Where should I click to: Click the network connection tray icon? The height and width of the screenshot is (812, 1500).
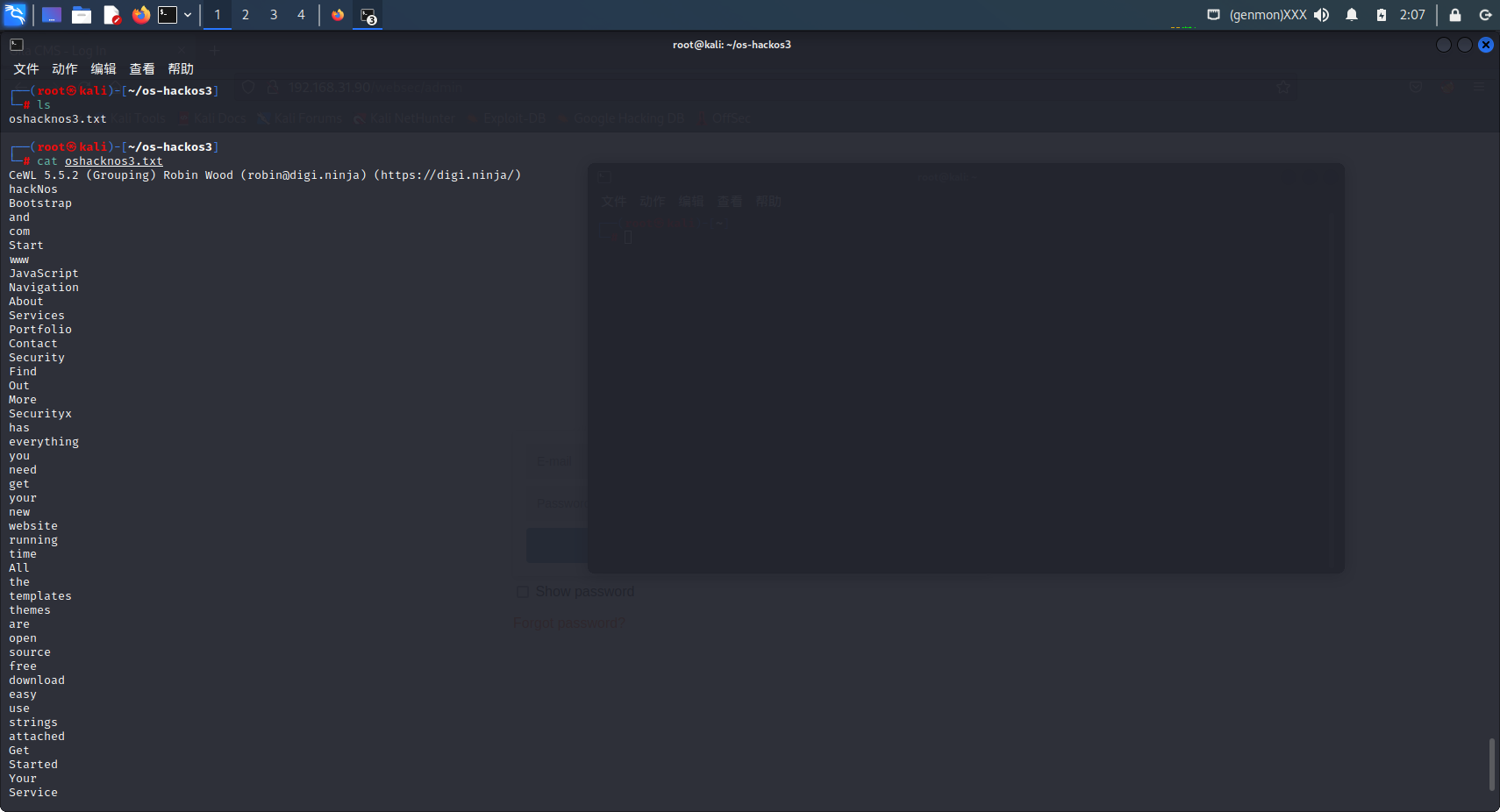click(1213, 15)
